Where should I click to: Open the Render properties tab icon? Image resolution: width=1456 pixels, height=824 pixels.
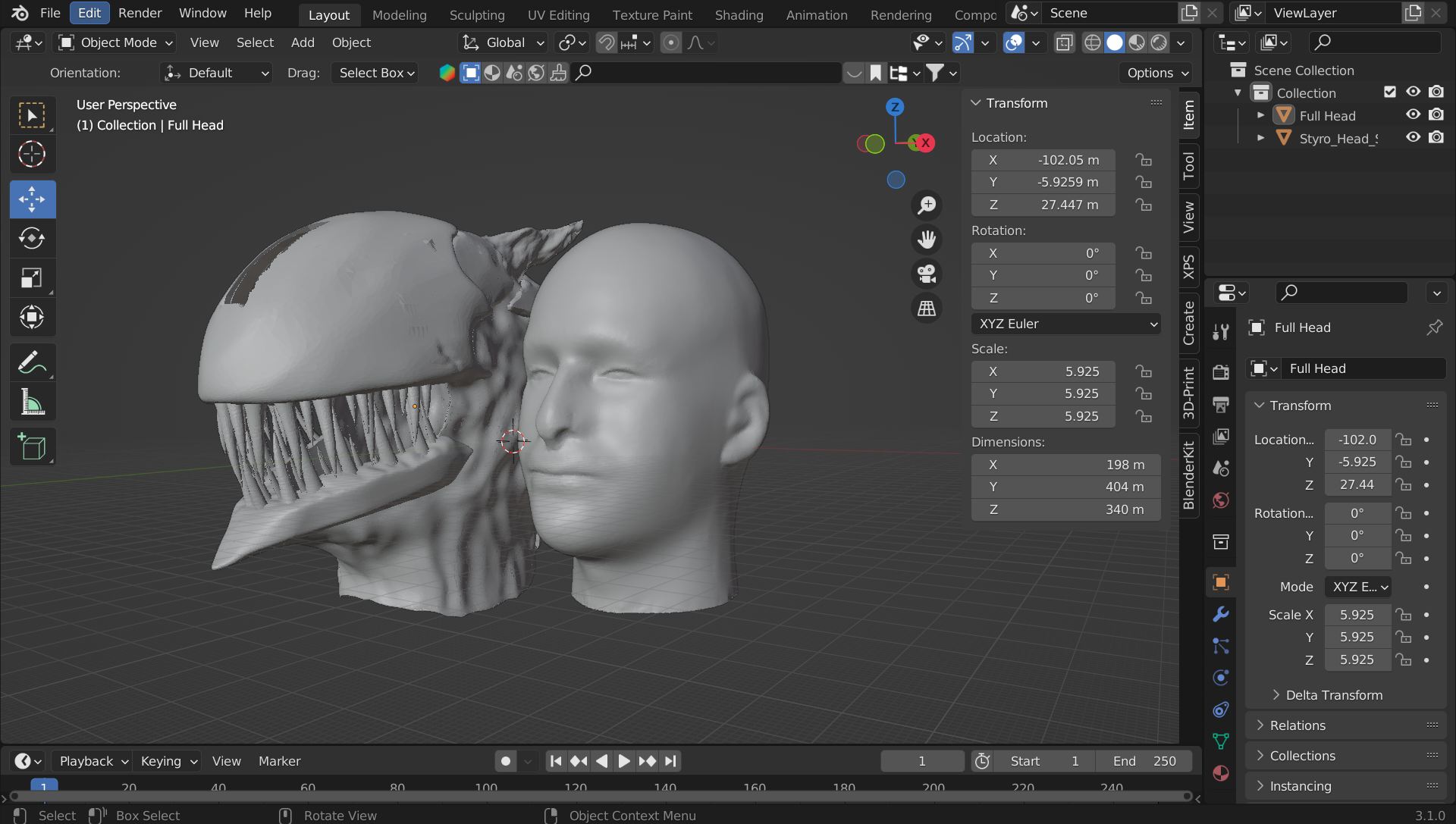point(1221,372)
